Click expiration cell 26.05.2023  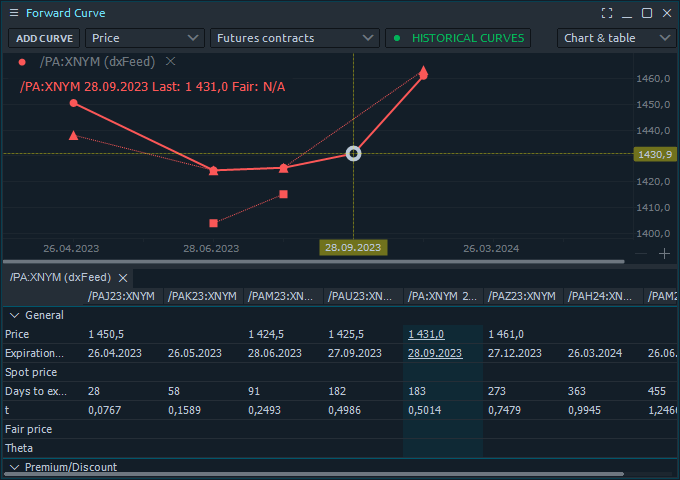click(195, 353)
